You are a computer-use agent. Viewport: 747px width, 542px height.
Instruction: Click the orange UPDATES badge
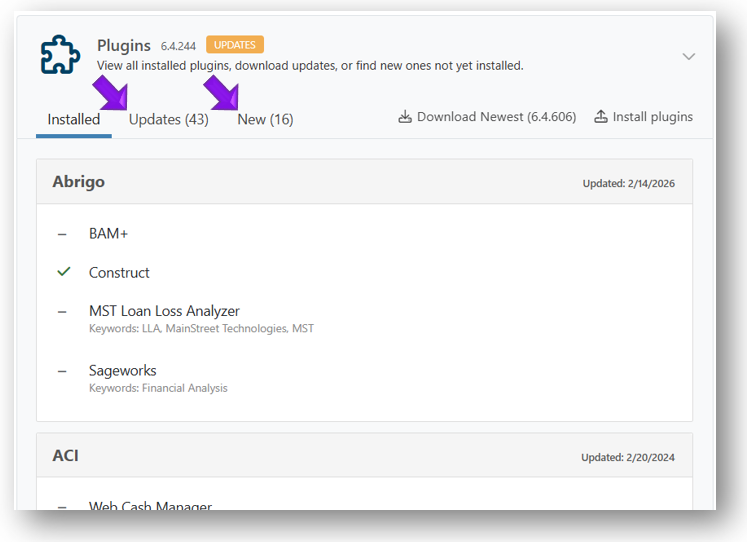pos(235,45)
